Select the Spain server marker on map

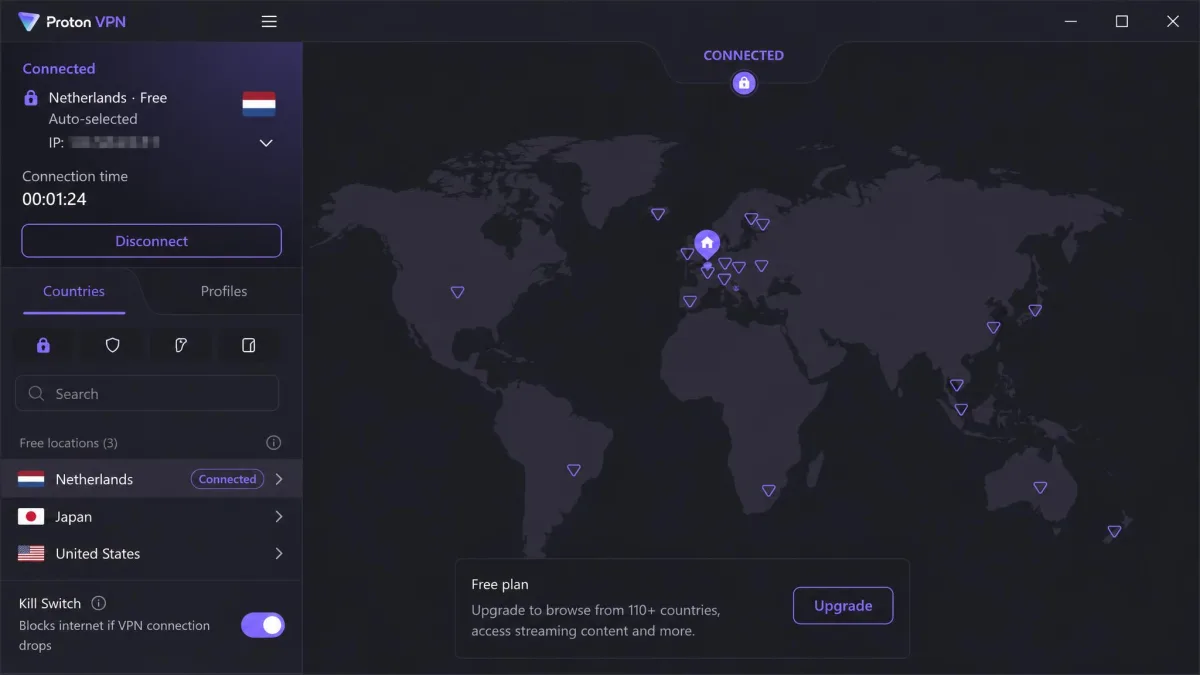pyautogui.click(x=690, y=302)
